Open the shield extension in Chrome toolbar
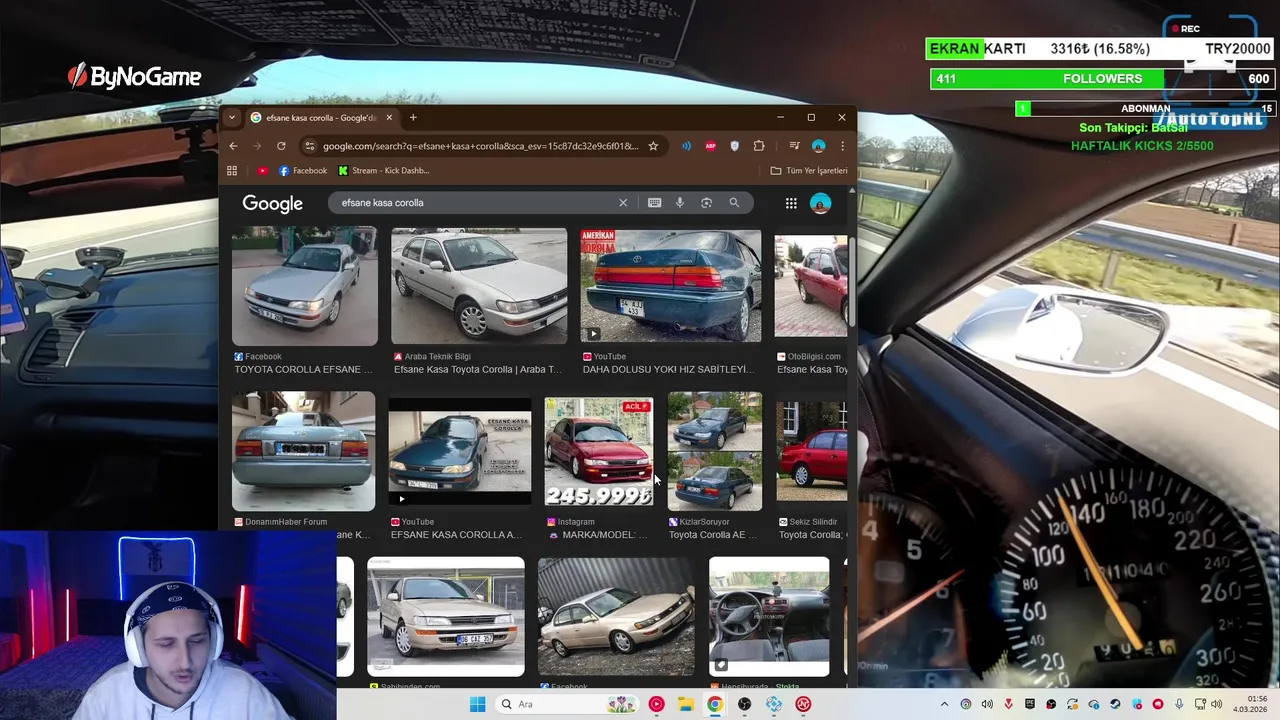 (x=735, y=146)
